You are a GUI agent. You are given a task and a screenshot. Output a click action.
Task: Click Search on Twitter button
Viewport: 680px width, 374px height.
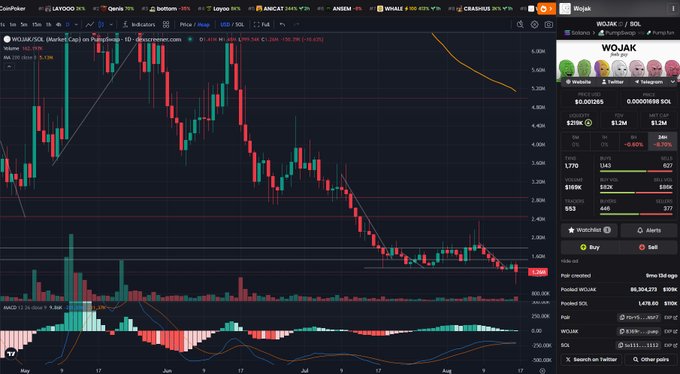point(592,360)
